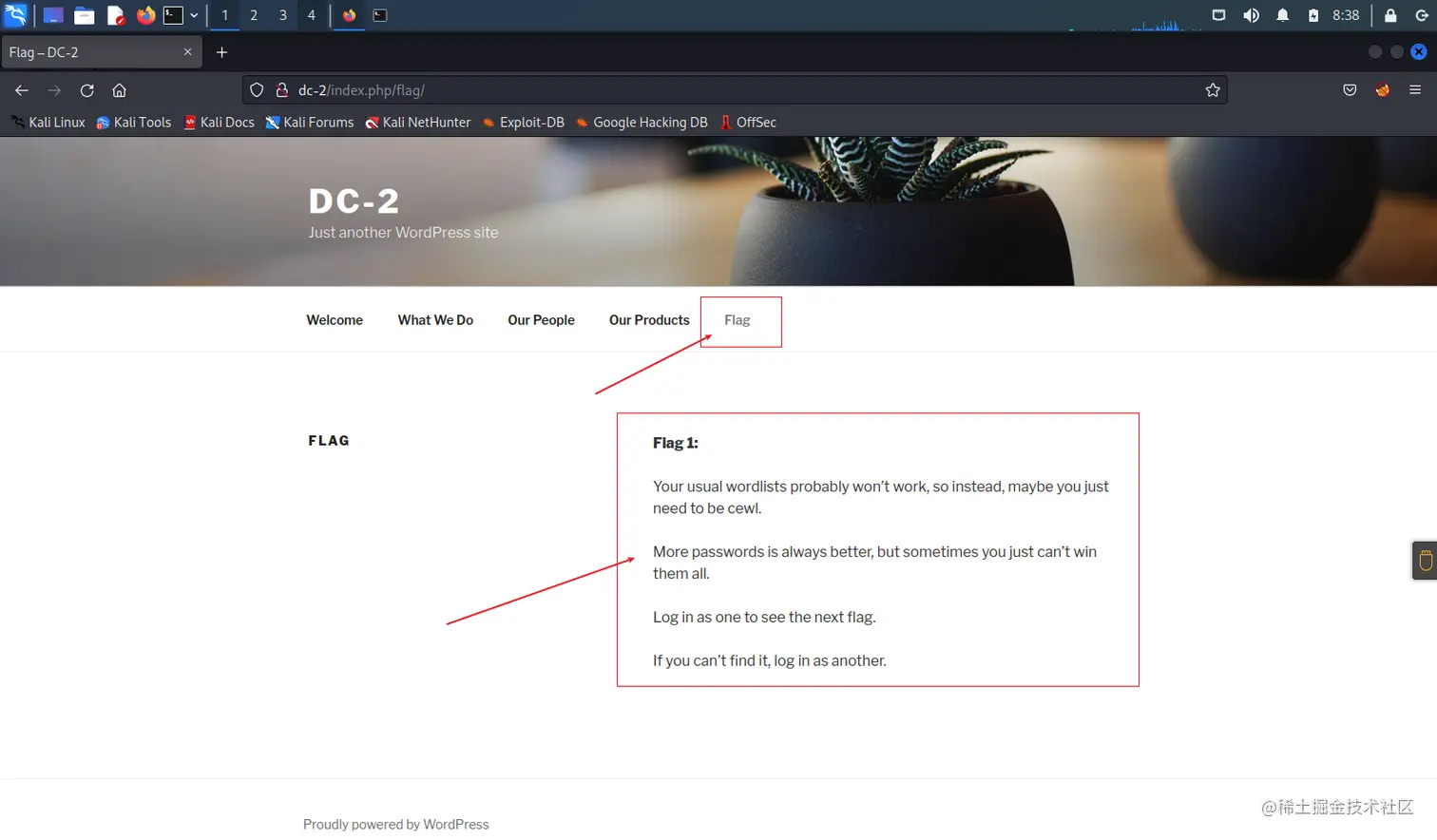The image size is (1437, 840).
Task: Switch to workspace 1
Action: [x=225, y=15]
